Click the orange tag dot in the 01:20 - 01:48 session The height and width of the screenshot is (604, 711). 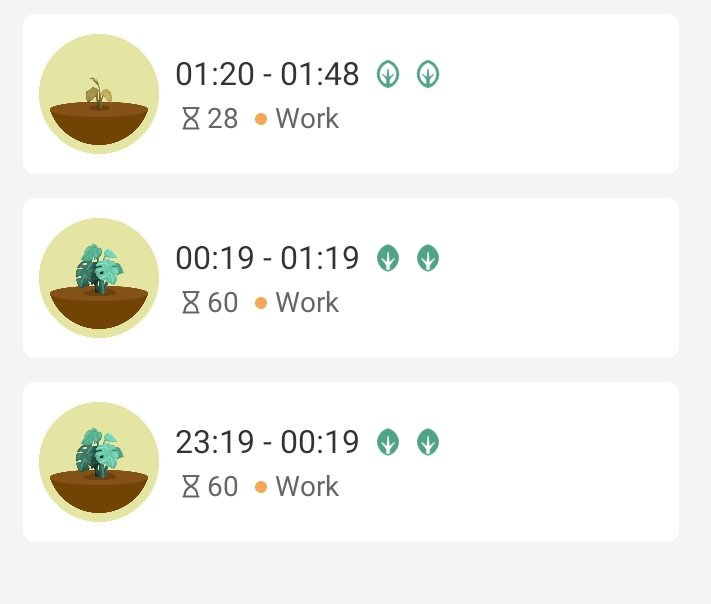[x=261, y=119]
